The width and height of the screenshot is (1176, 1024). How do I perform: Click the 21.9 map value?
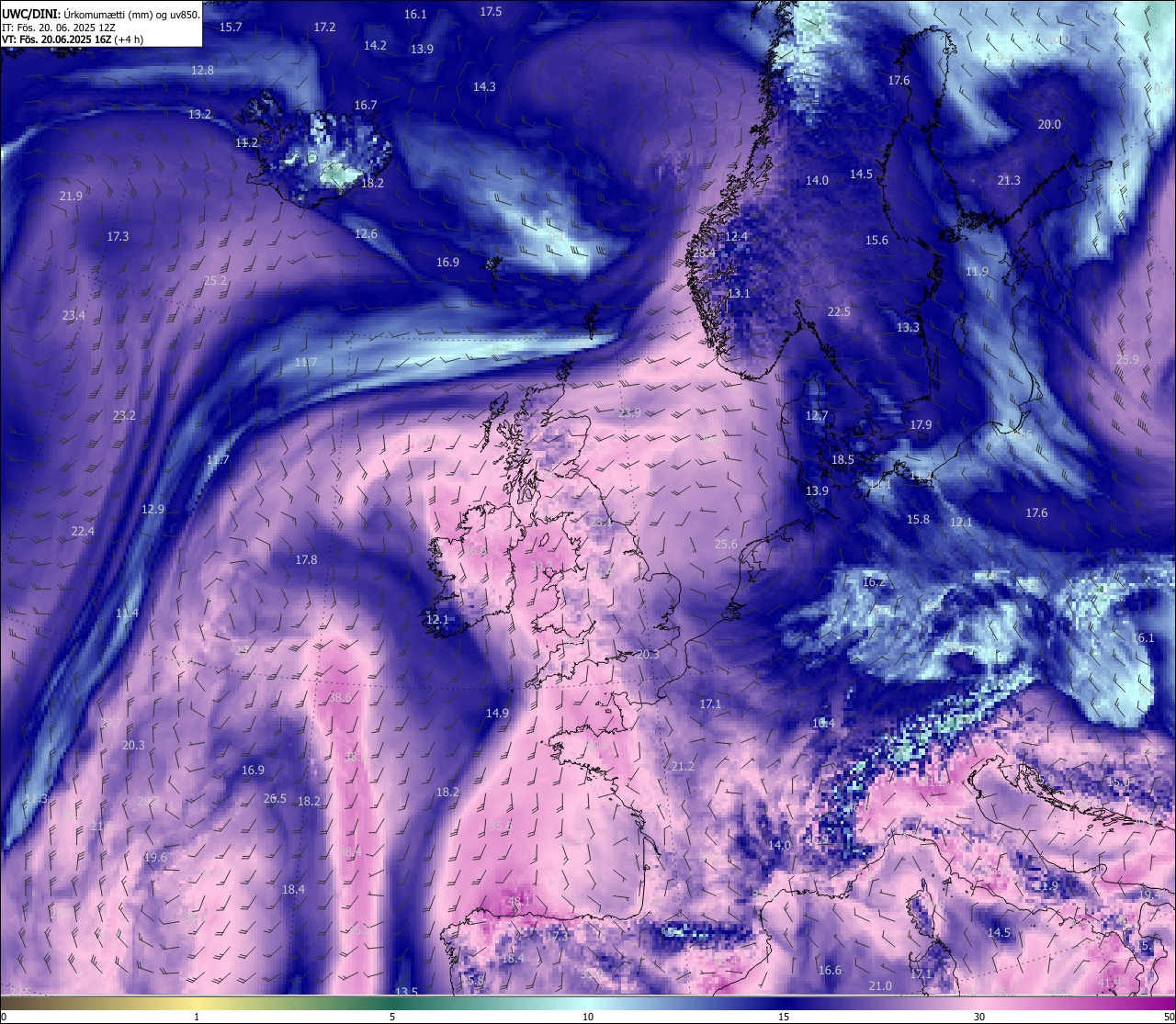tap(71, 197)
